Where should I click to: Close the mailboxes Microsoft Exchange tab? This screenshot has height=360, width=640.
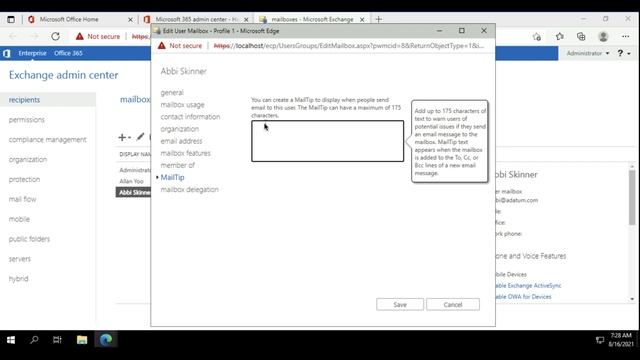point(362,19)
